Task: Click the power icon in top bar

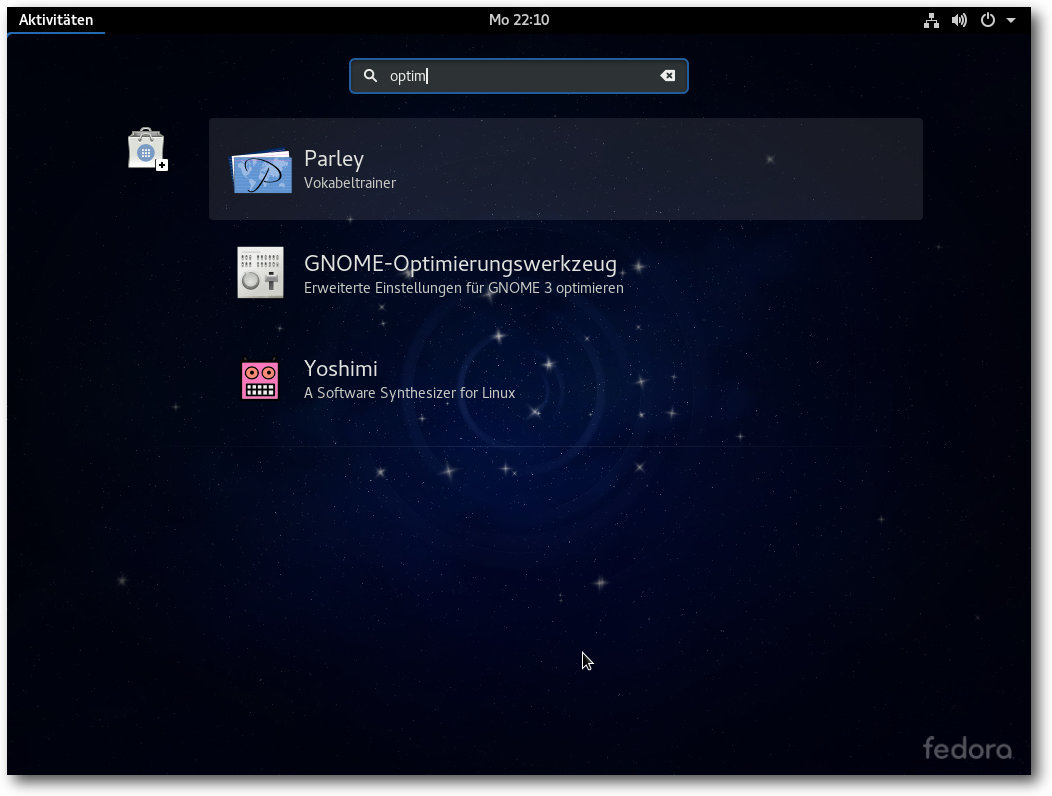Action: [x=987, y=20]
